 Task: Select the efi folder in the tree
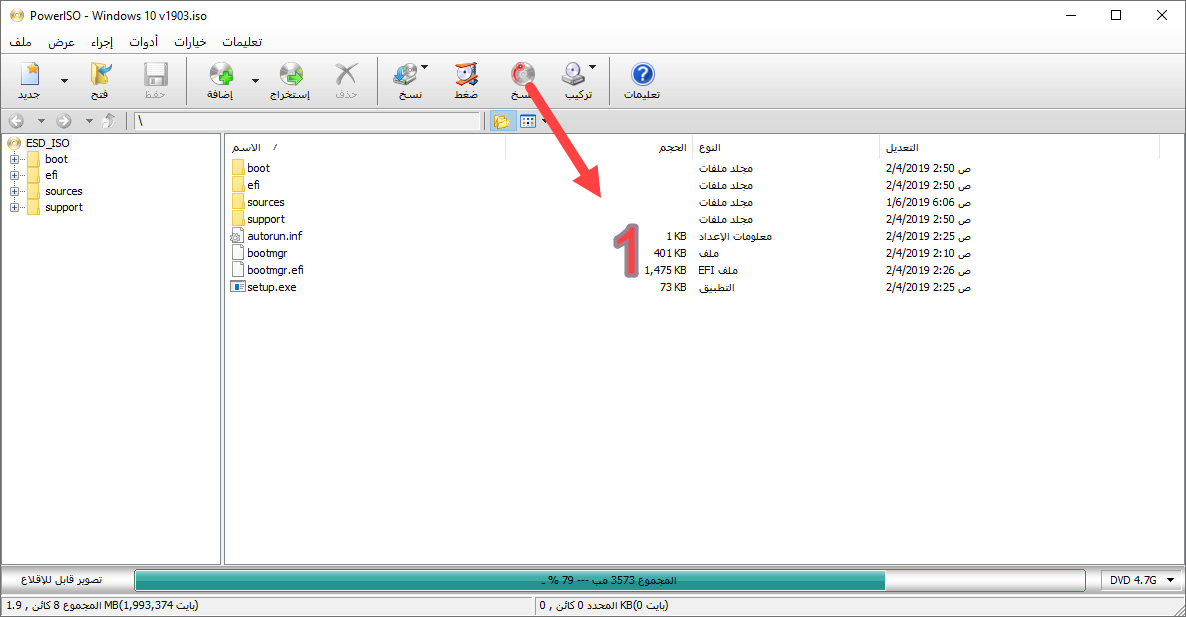pos(51,175)
